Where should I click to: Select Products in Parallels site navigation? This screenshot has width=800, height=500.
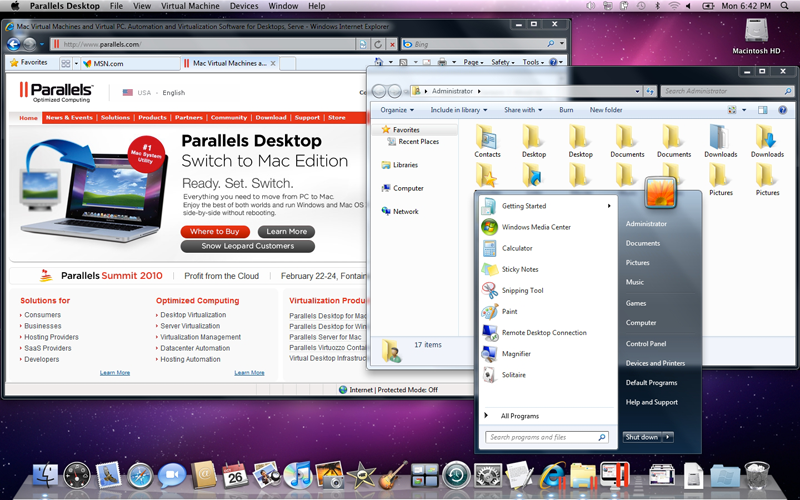coord(152,117)
